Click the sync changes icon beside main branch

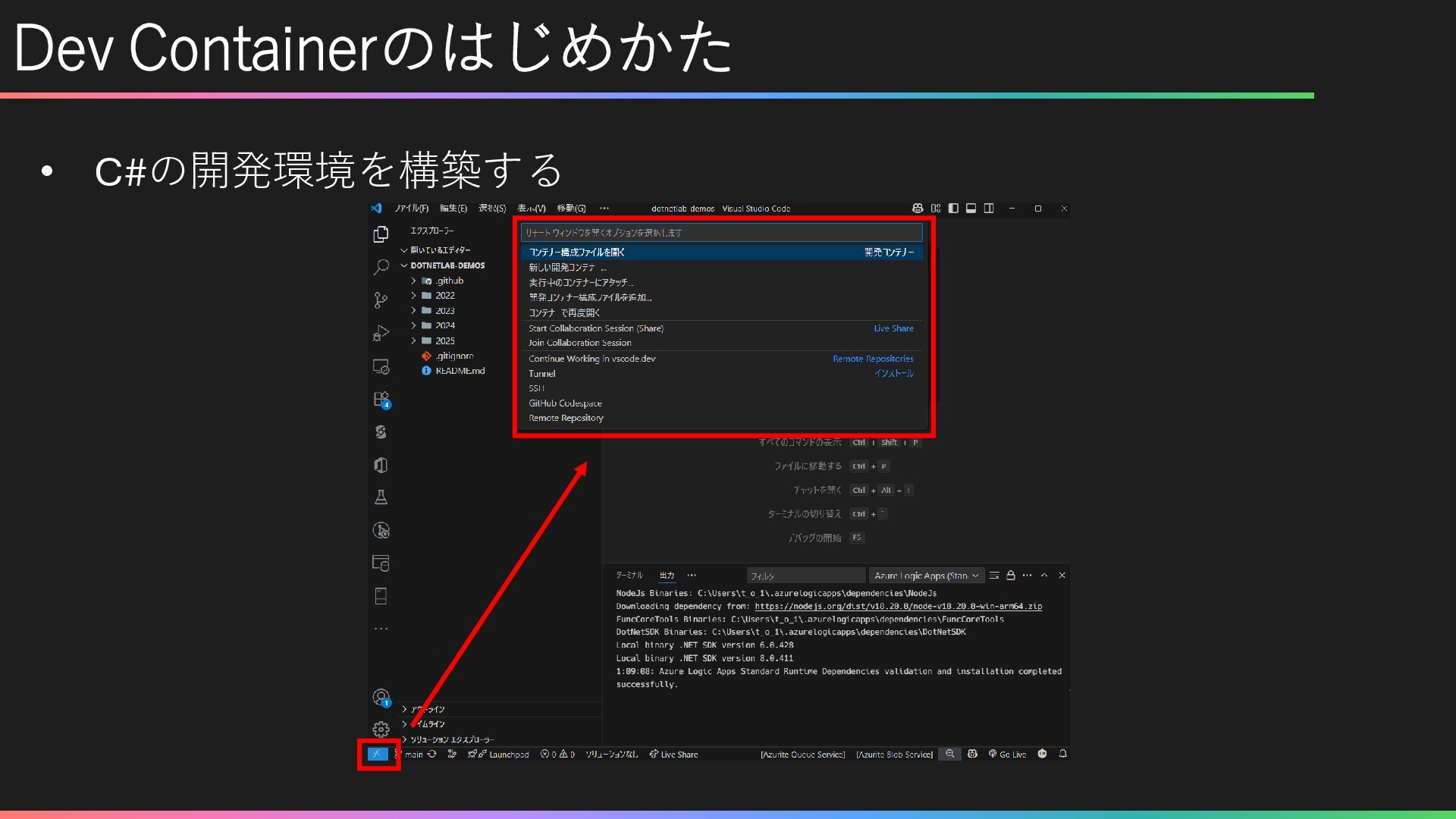point(431,755)
